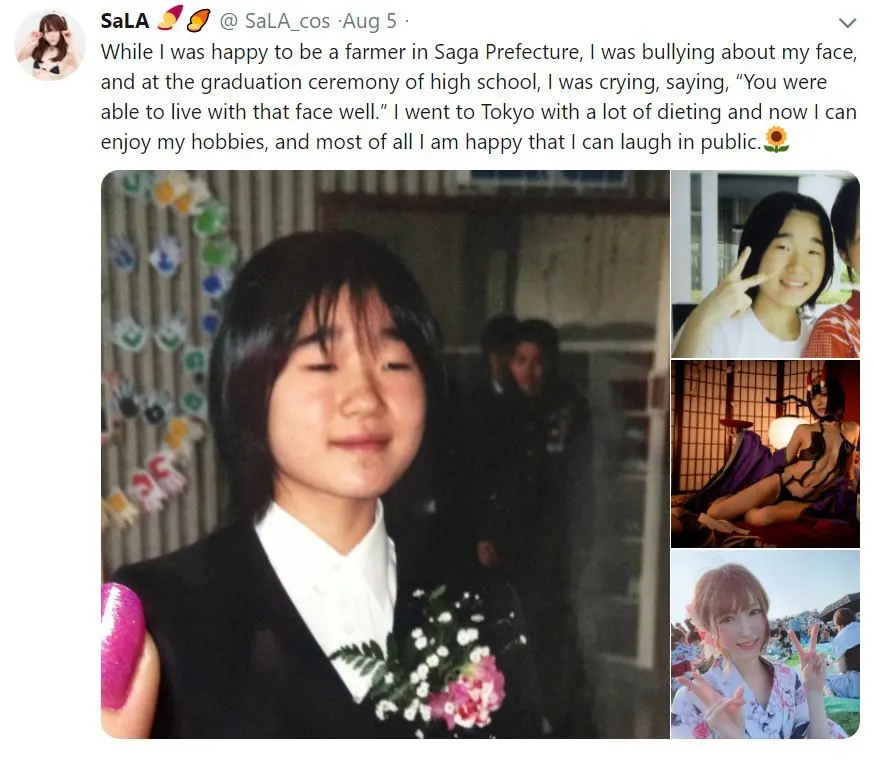Open the SaLA display name link
The height and width of the screenshot is (761, 874).
point(125,21)
